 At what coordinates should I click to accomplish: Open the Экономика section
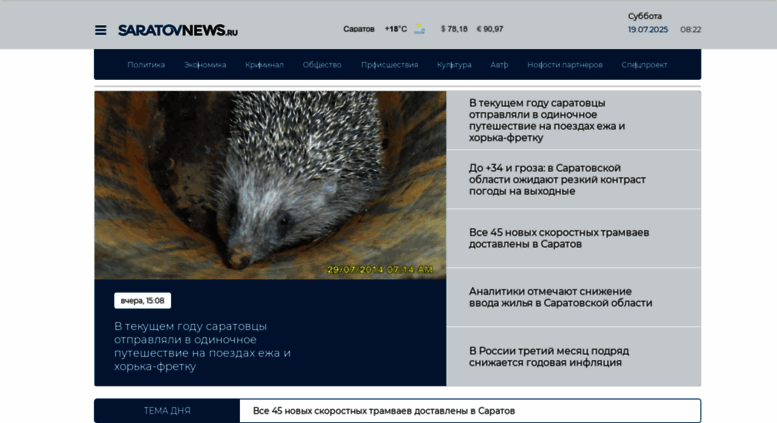[205, 65]
